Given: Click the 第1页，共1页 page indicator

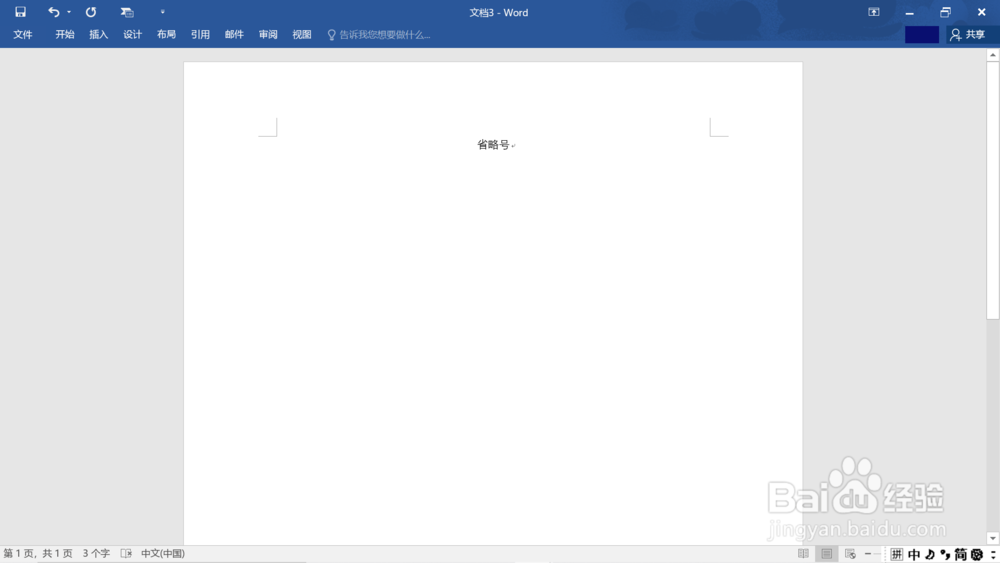Looking at the screenshot, I should click(x=38, y=553).
